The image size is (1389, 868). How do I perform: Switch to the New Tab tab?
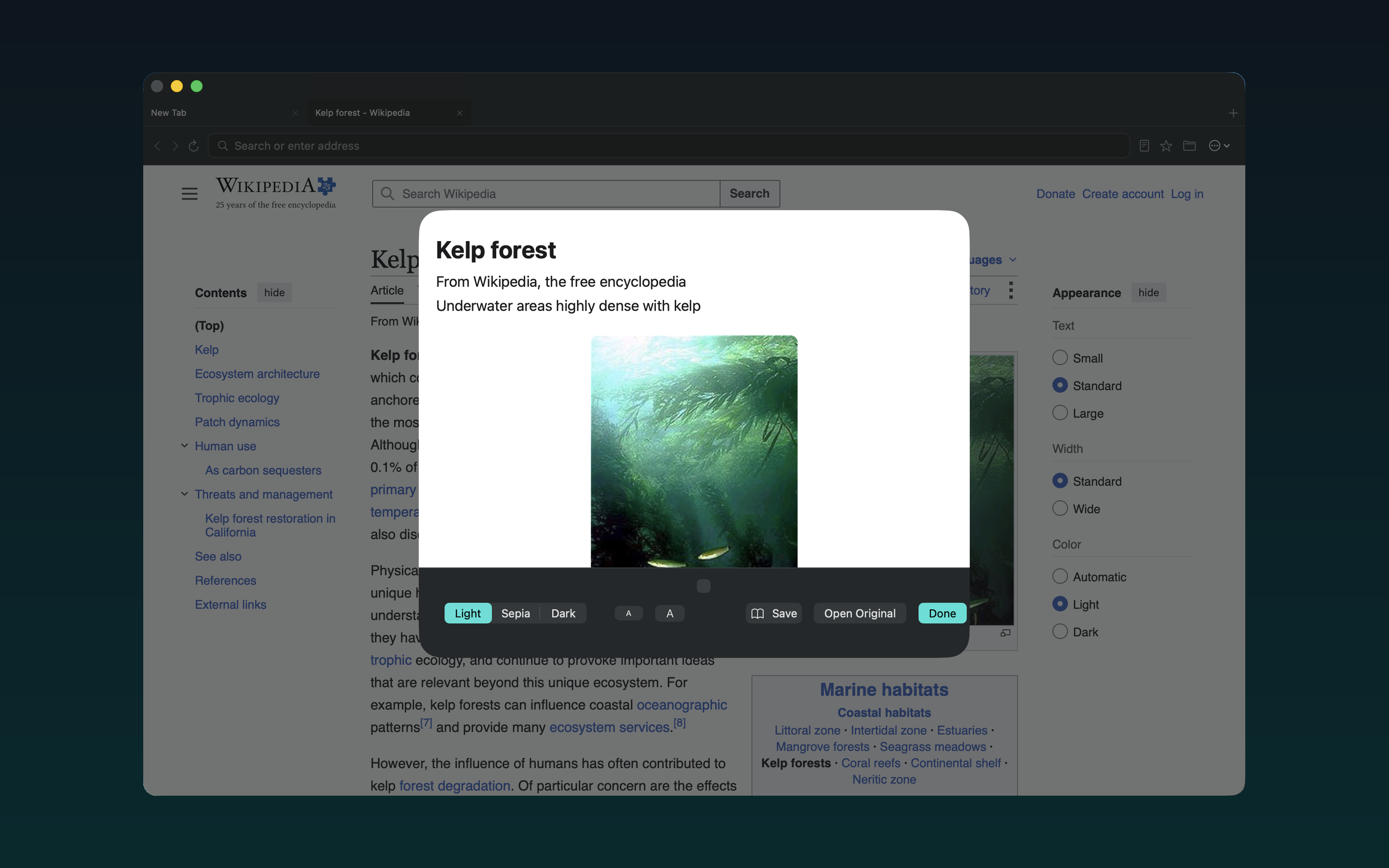coord(224,113)
